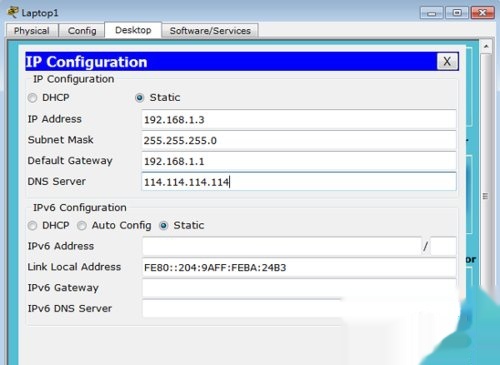The width and height of the screenshot is (500, 365).
Task: Click the Subnet Mask field 255.255.255.0
Action: pos(299,140)
